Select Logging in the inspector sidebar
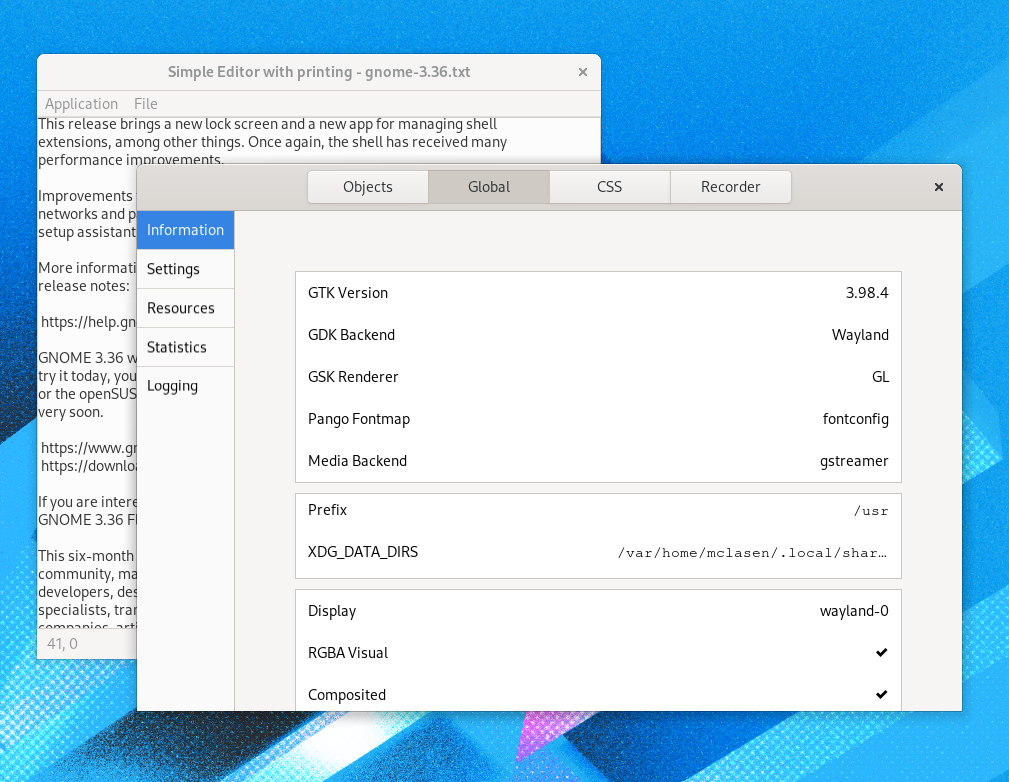 (x=185, y=386)
